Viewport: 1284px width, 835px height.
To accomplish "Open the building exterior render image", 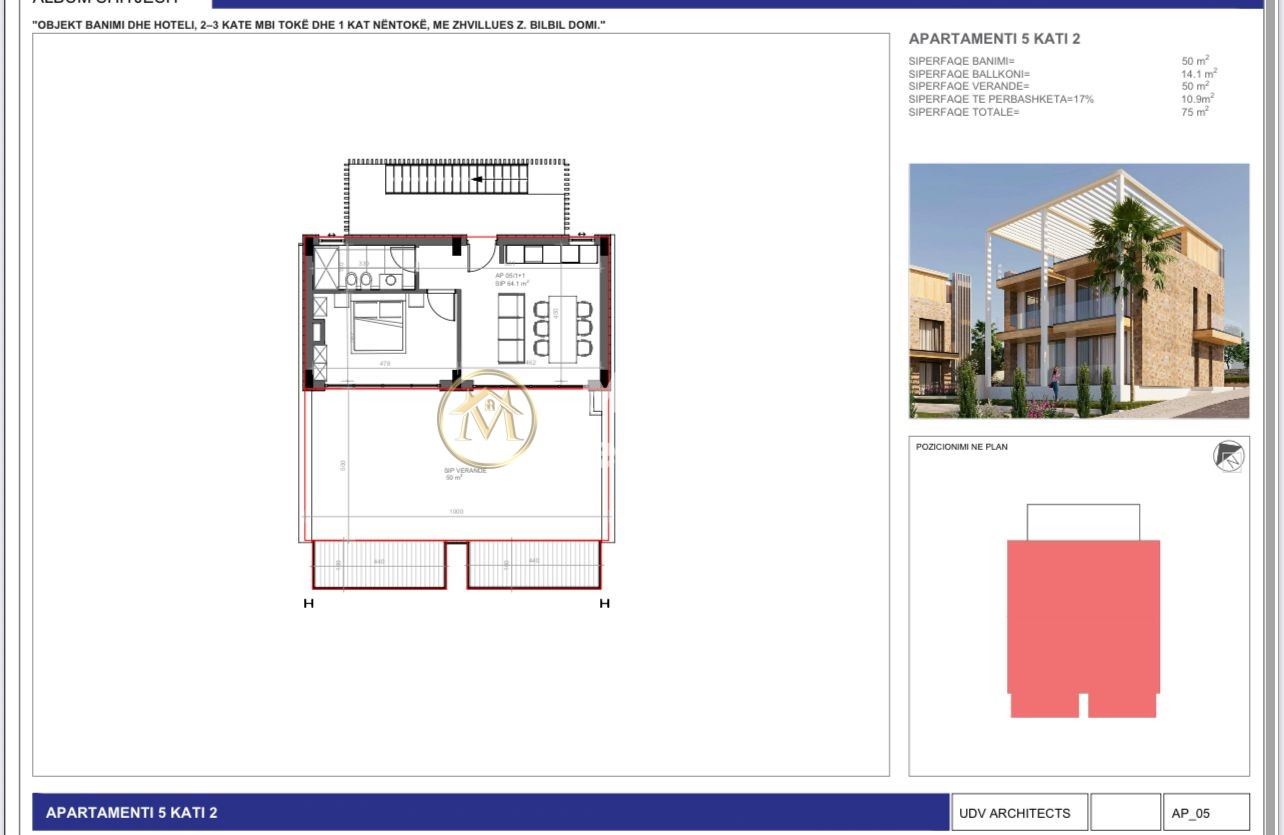I will [x=1079, y=291].
